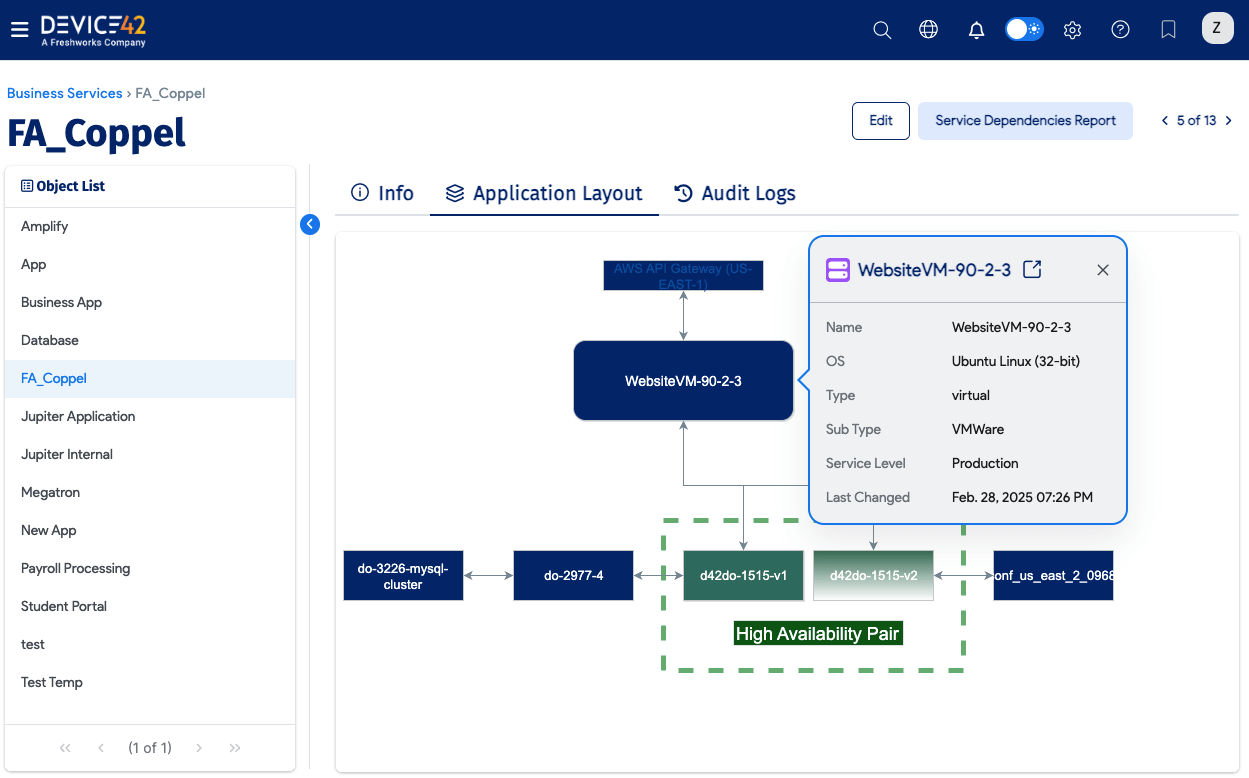
Task: Go to next business service arrow
Action: 1229,121
